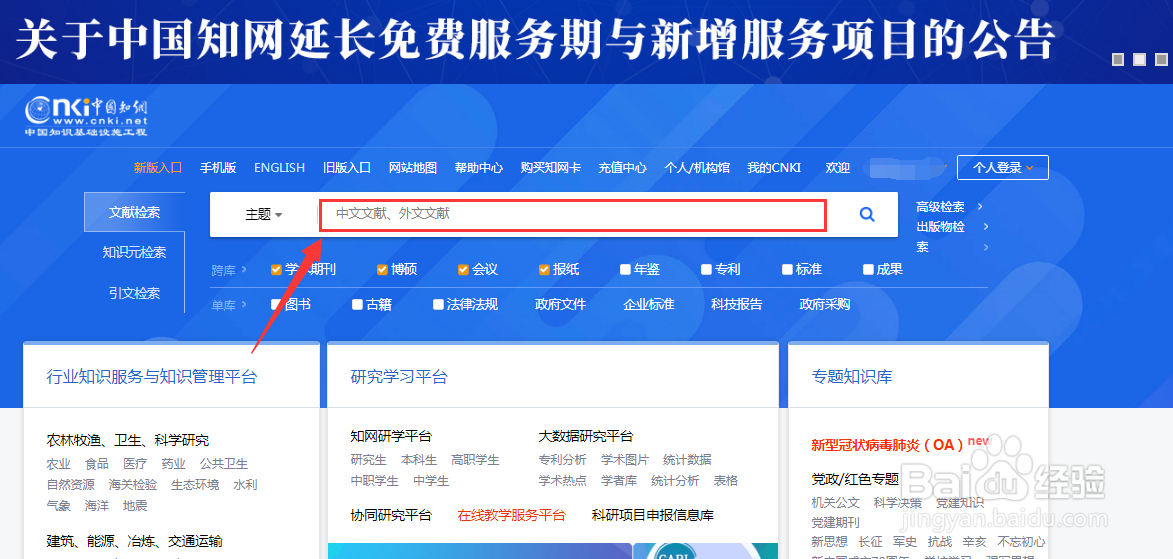Open 党政/红色专题 link

pyautogui.click(x=855, y=478)
